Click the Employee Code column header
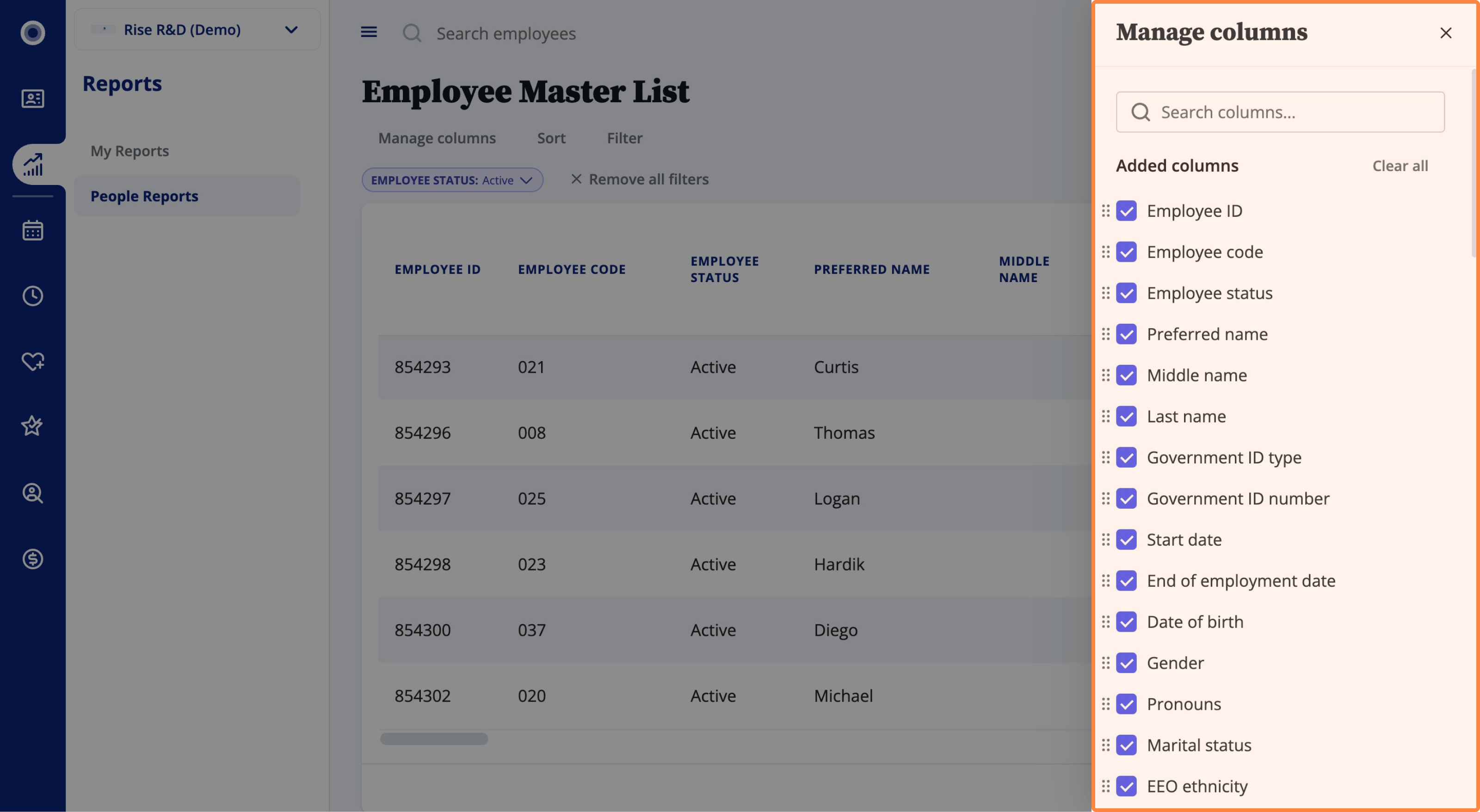1480x812 pixels. [x=572, y=269]
